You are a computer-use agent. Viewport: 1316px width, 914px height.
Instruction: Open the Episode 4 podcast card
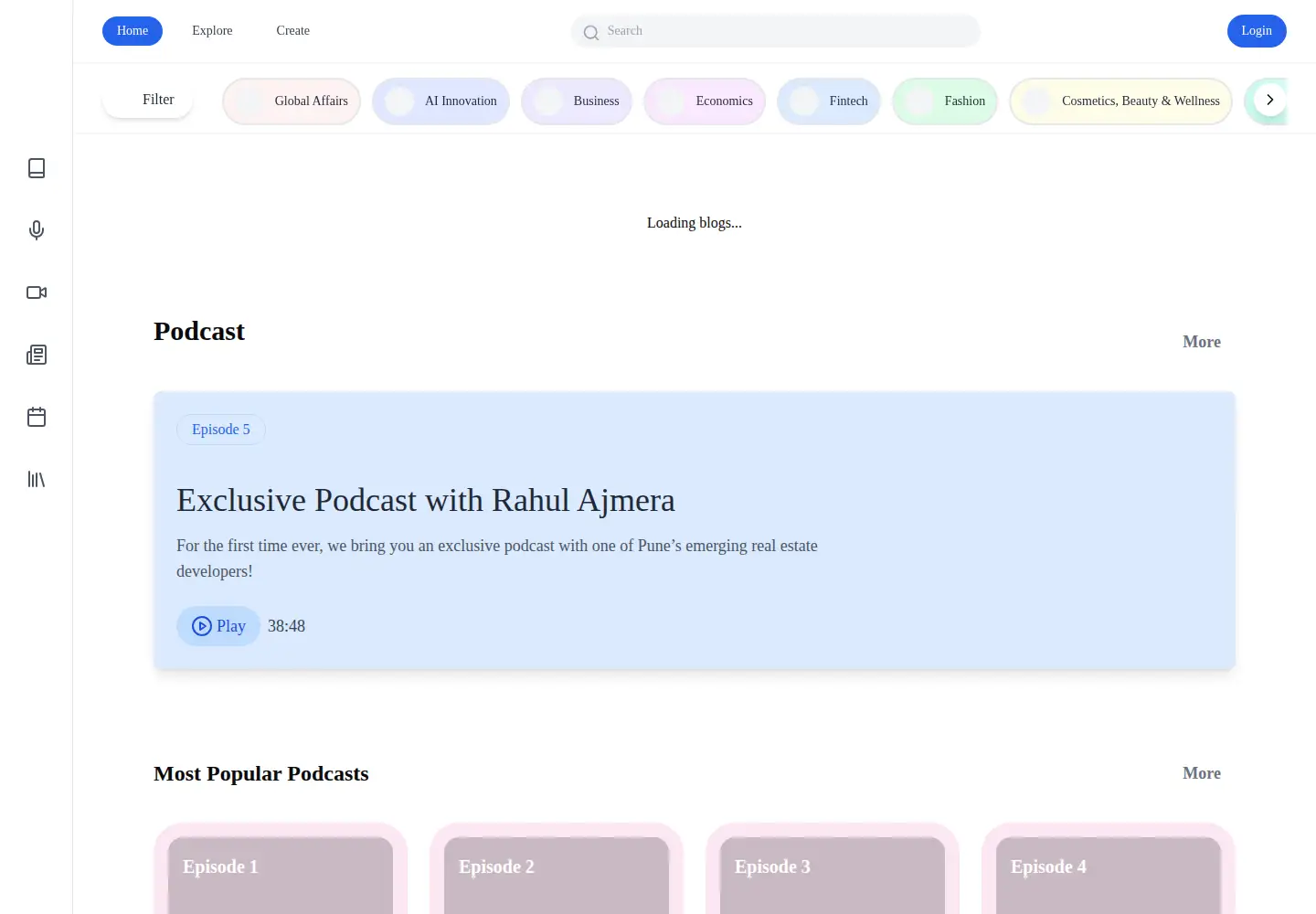click(1109, 868)
